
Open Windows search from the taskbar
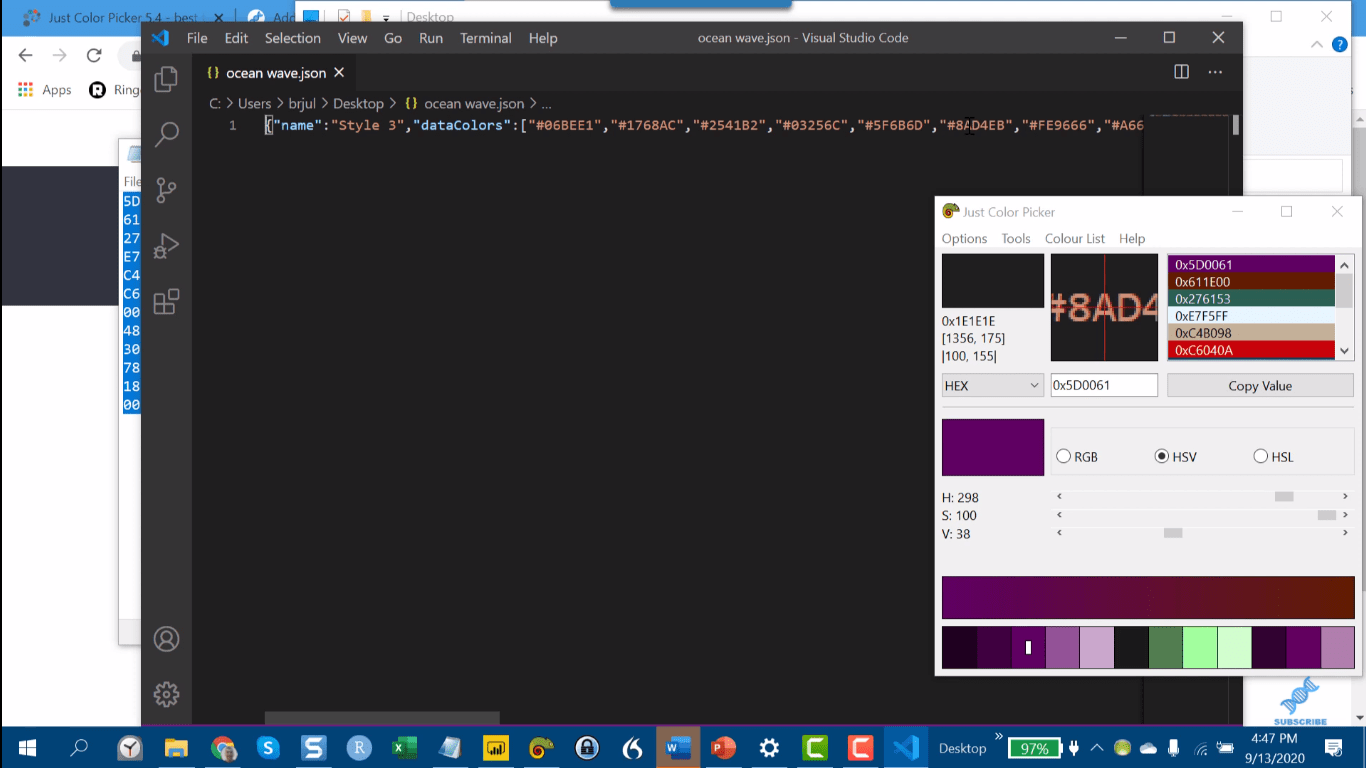pyautogui.click(x=79, y=748)
